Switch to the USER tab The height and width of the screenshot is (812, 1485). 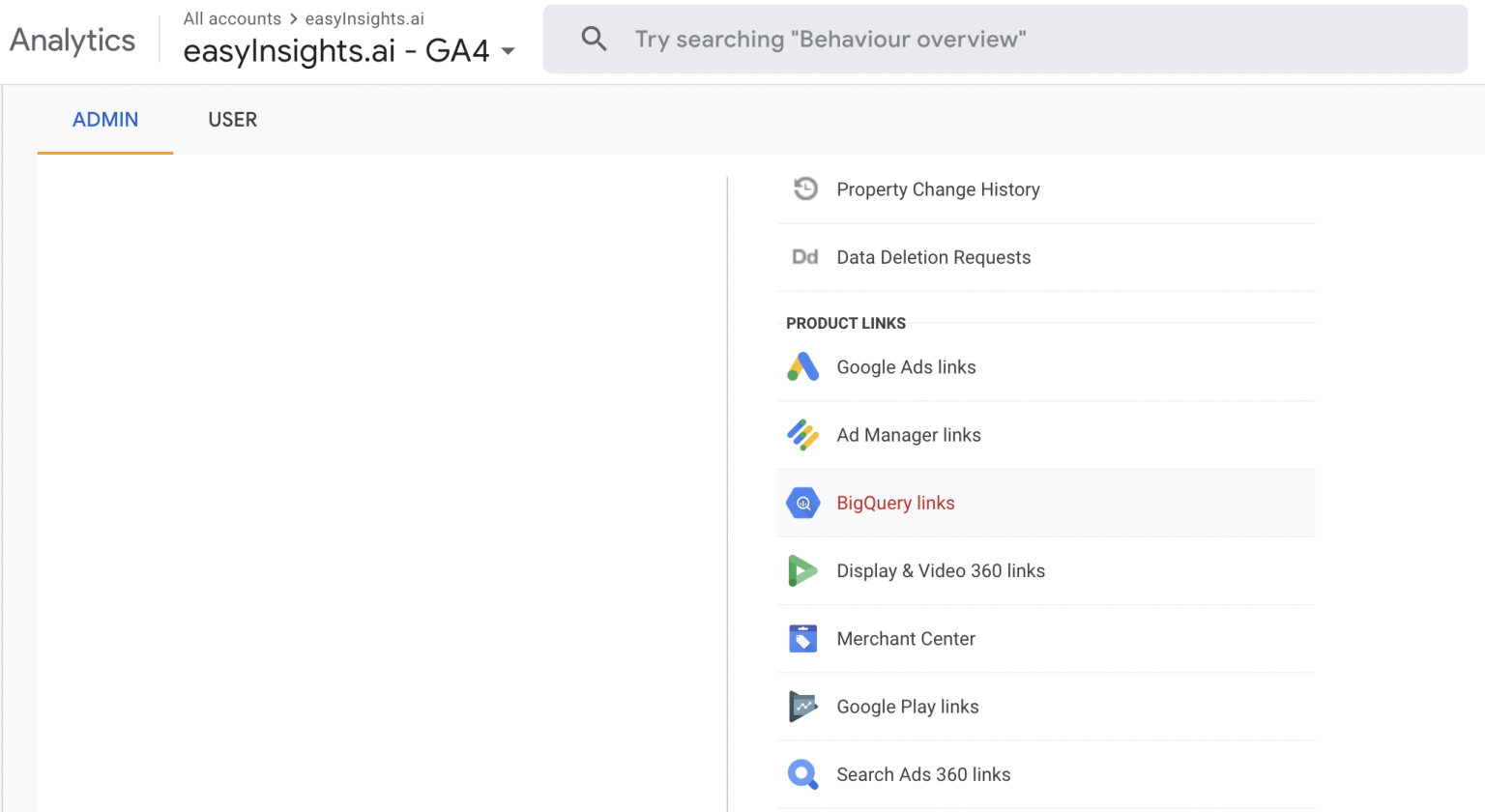coord(233,120)
